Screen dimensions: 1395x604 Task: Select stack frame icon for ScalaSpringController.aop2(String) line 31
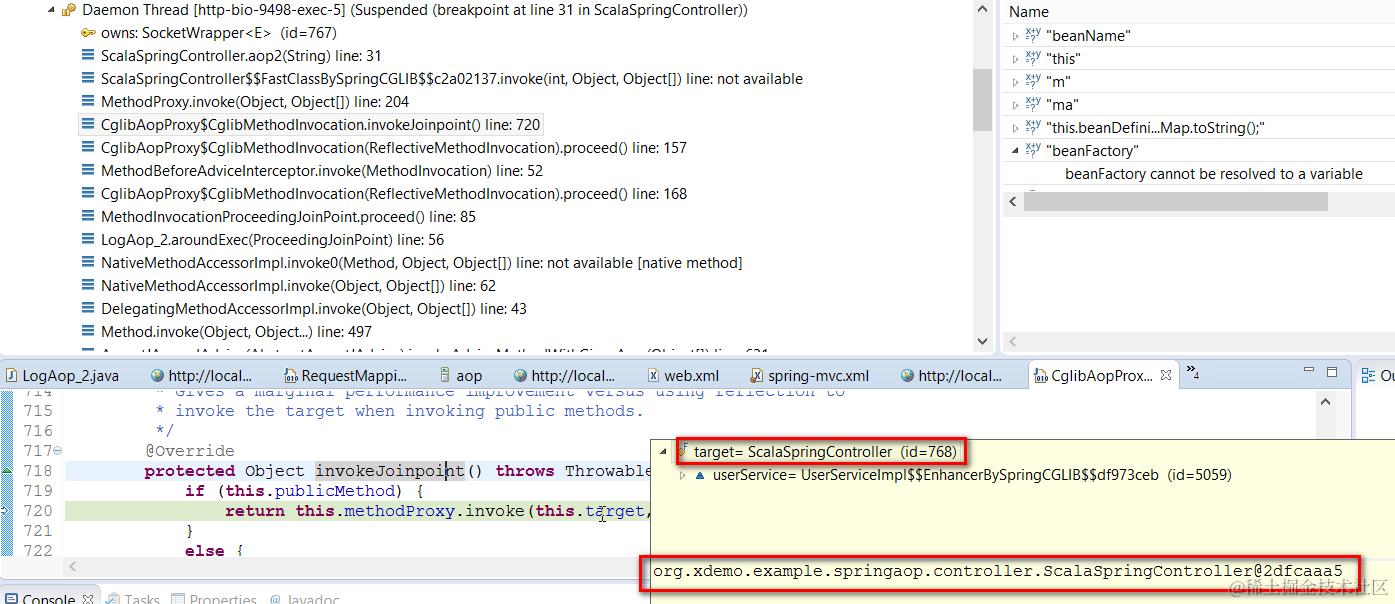point(89,56)
